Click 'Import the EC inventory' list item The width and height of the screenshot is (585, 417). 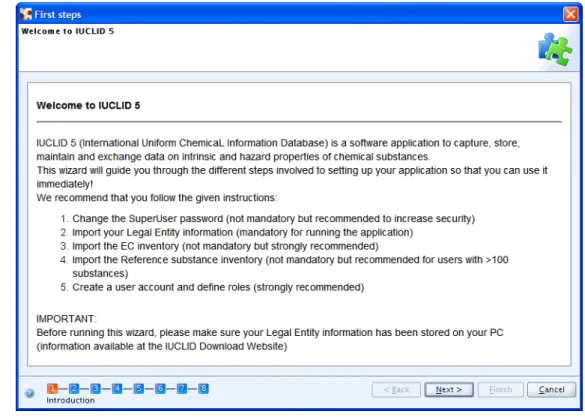click(225, 246)
